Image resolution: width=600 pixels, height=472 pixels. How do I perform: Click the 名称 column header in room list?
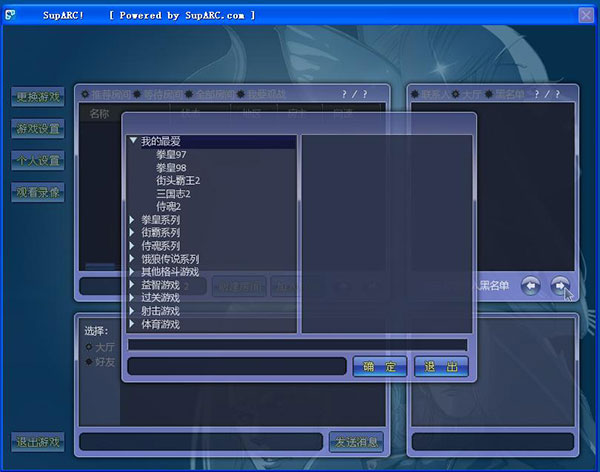(99, 113)
